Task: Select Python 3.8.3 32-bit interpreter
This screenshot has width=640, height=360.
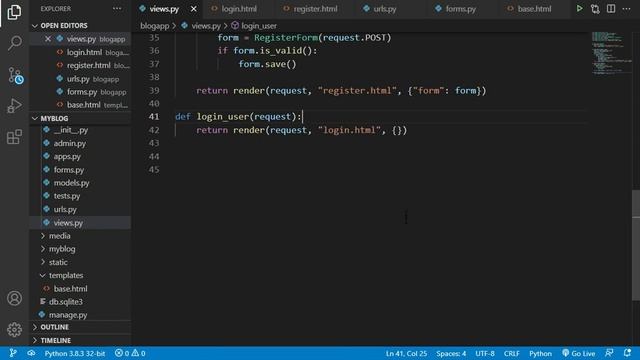Action: click(75, 353)
